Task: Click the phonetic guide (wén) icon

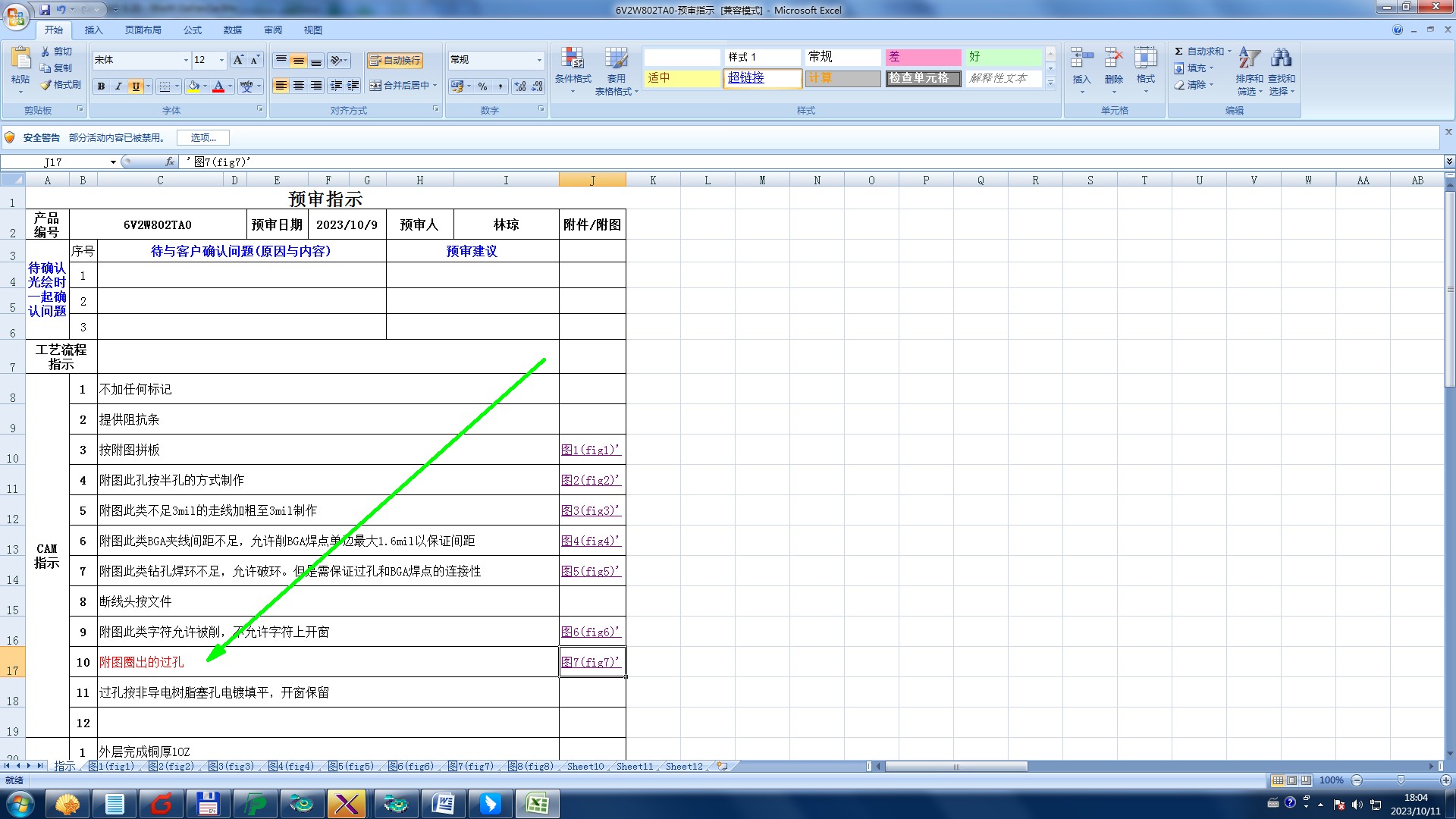Action: click(246, 86)
